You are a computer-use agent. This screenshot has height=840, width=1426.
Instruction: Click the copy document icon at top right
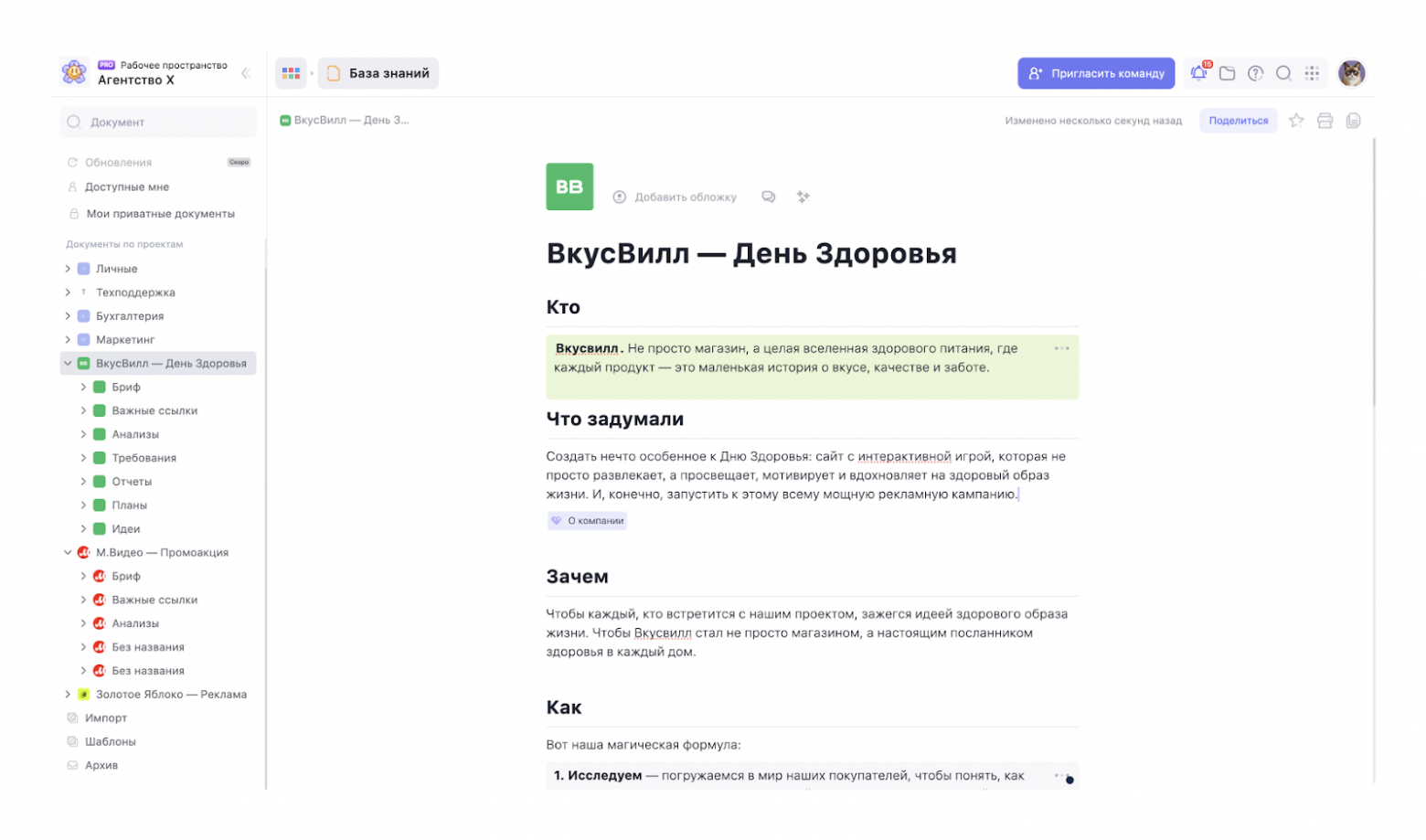[1354, 120]
